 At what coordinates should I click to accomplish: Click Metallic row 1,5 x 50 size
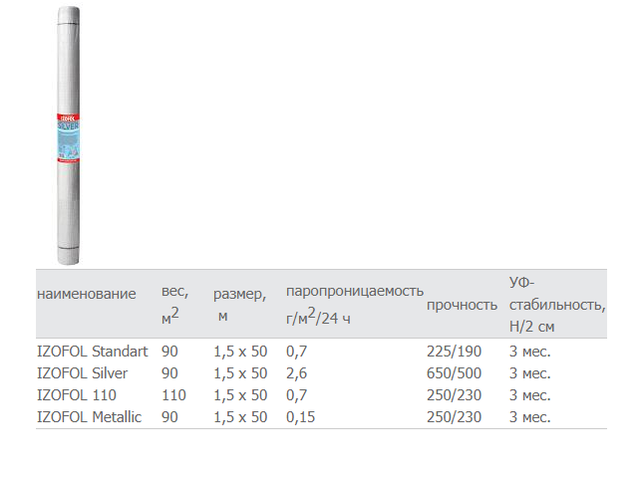[x=240, y=417]
